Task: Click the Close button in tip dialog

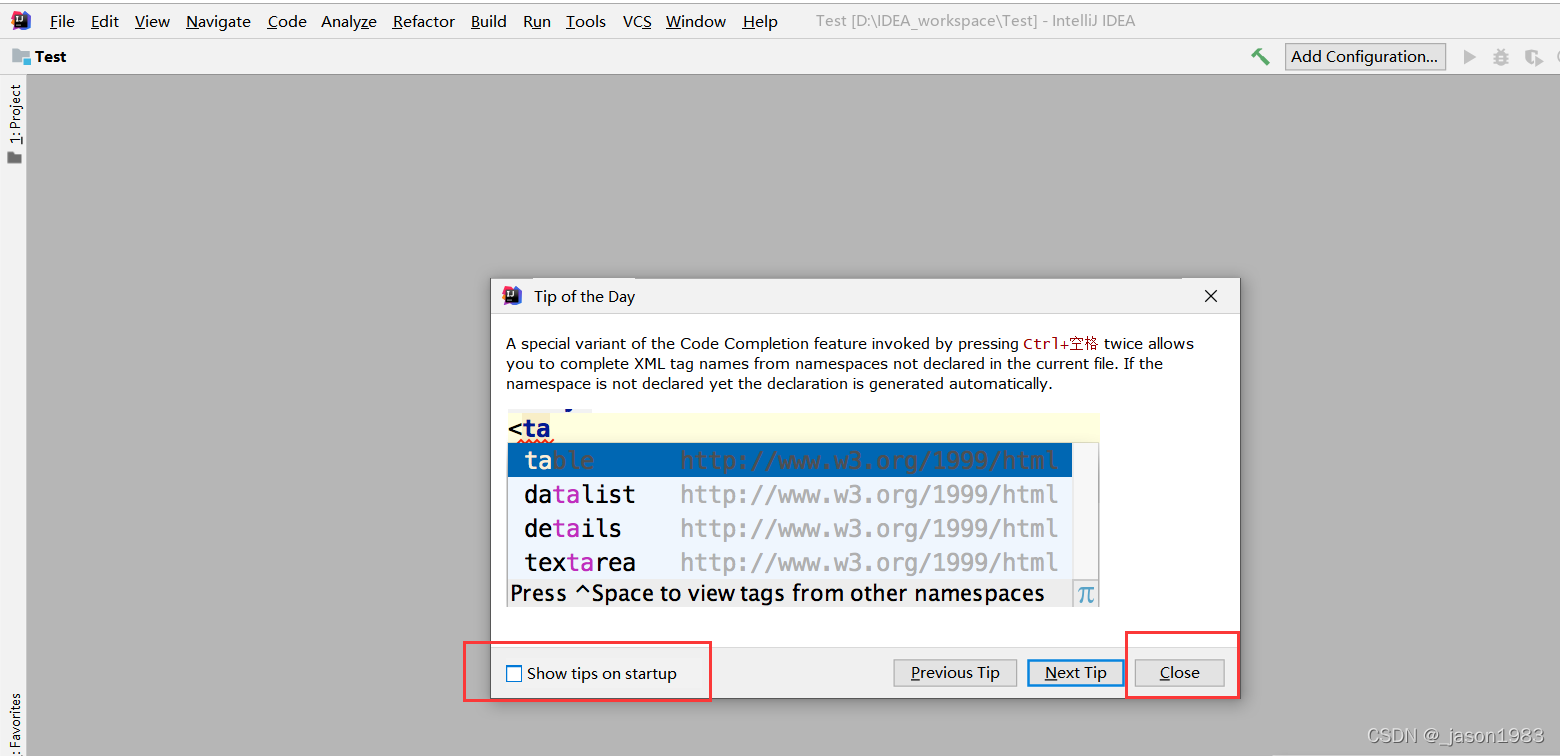Action: click(x=1180, y=673)
